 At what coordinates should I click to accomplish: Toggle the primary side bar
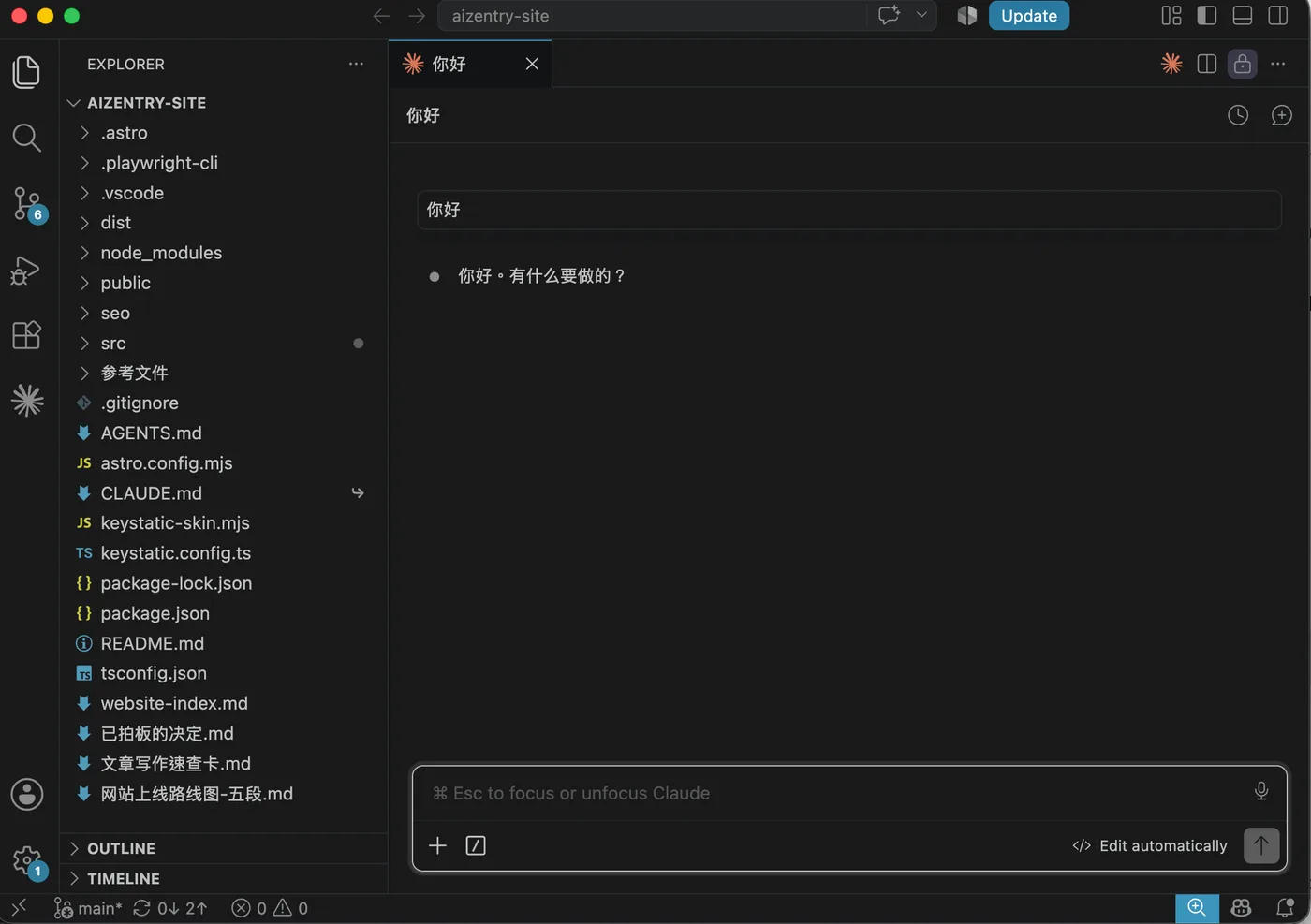[x=1207, y=15]
